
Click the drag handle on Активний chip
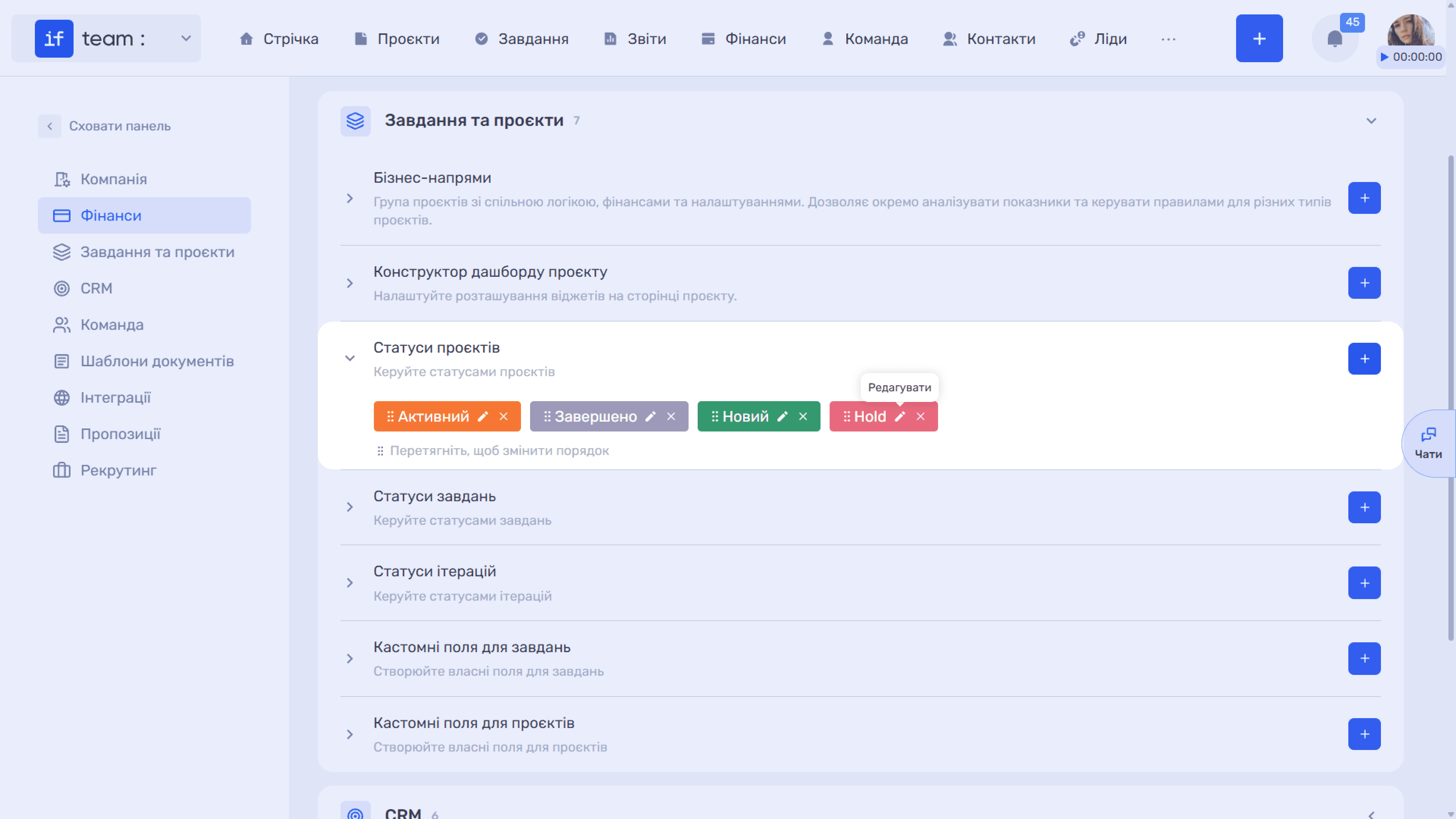[390, 417]
